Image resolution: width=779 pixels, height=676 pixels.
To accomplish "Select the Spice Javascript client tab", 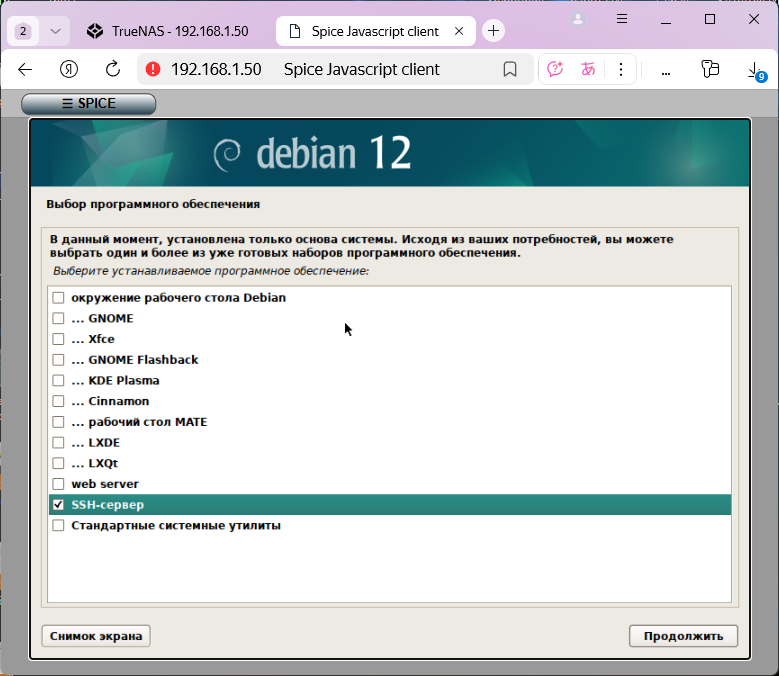I will (376, 31).
